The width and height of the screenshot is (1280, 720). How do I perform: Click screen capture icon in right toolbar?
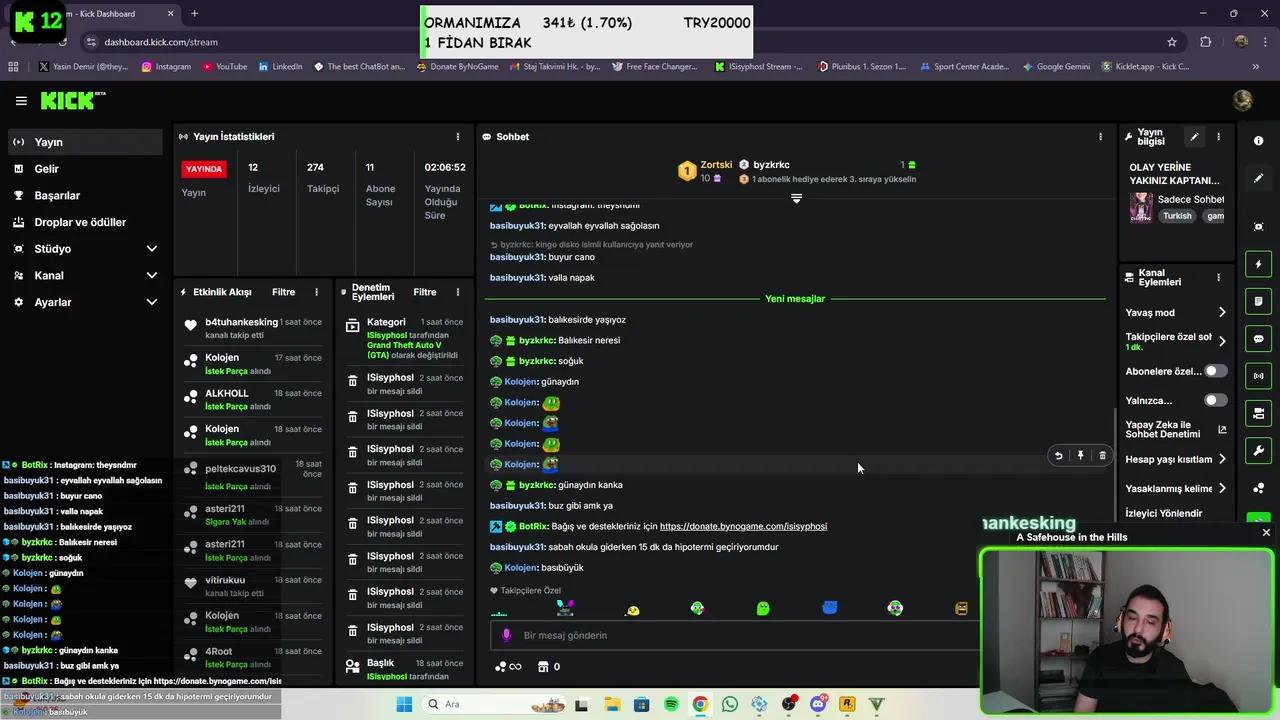point(1258,227)
